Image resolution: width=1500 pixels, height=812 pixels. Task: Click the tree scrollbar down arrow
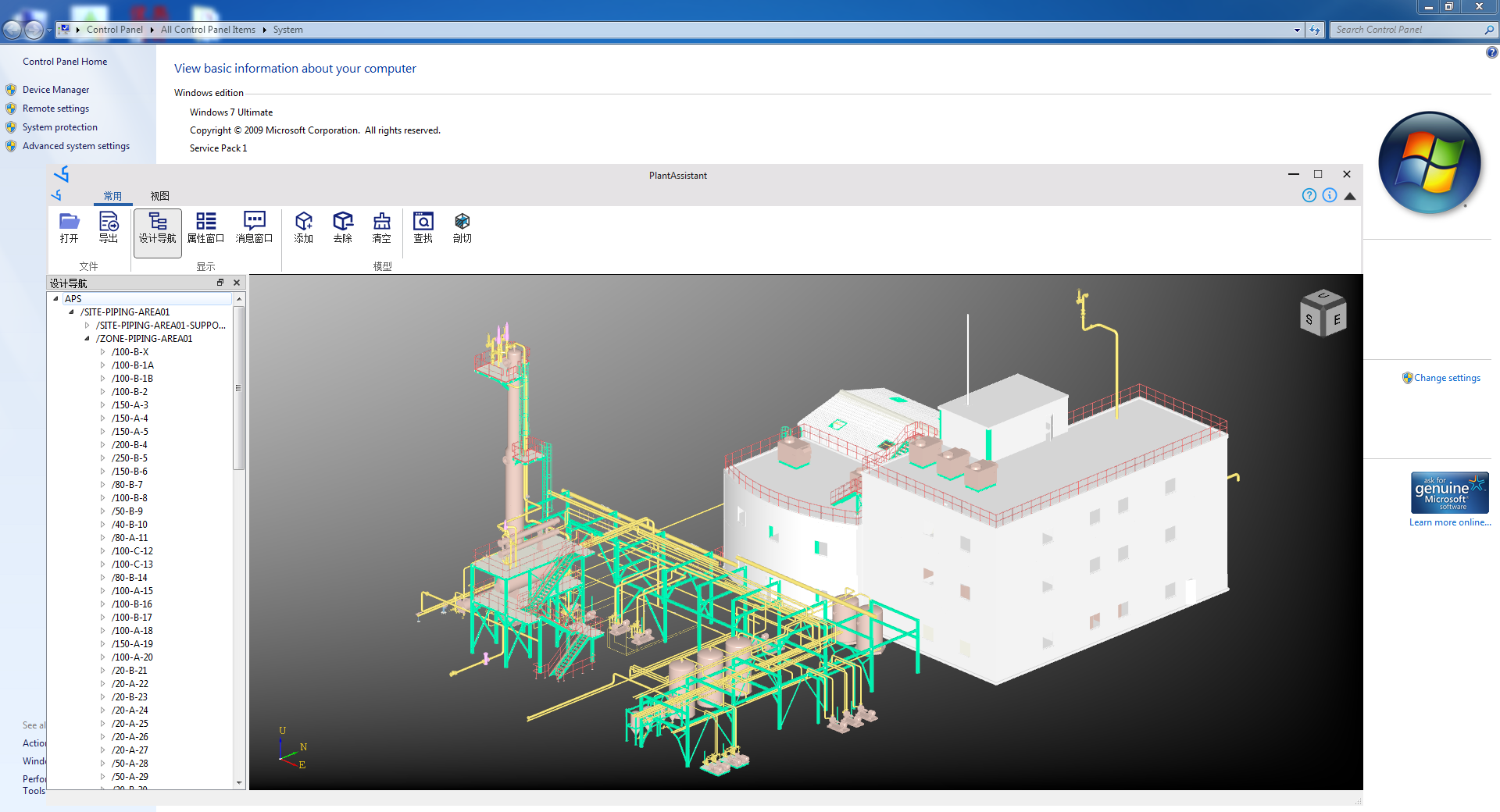click(239, 782)
